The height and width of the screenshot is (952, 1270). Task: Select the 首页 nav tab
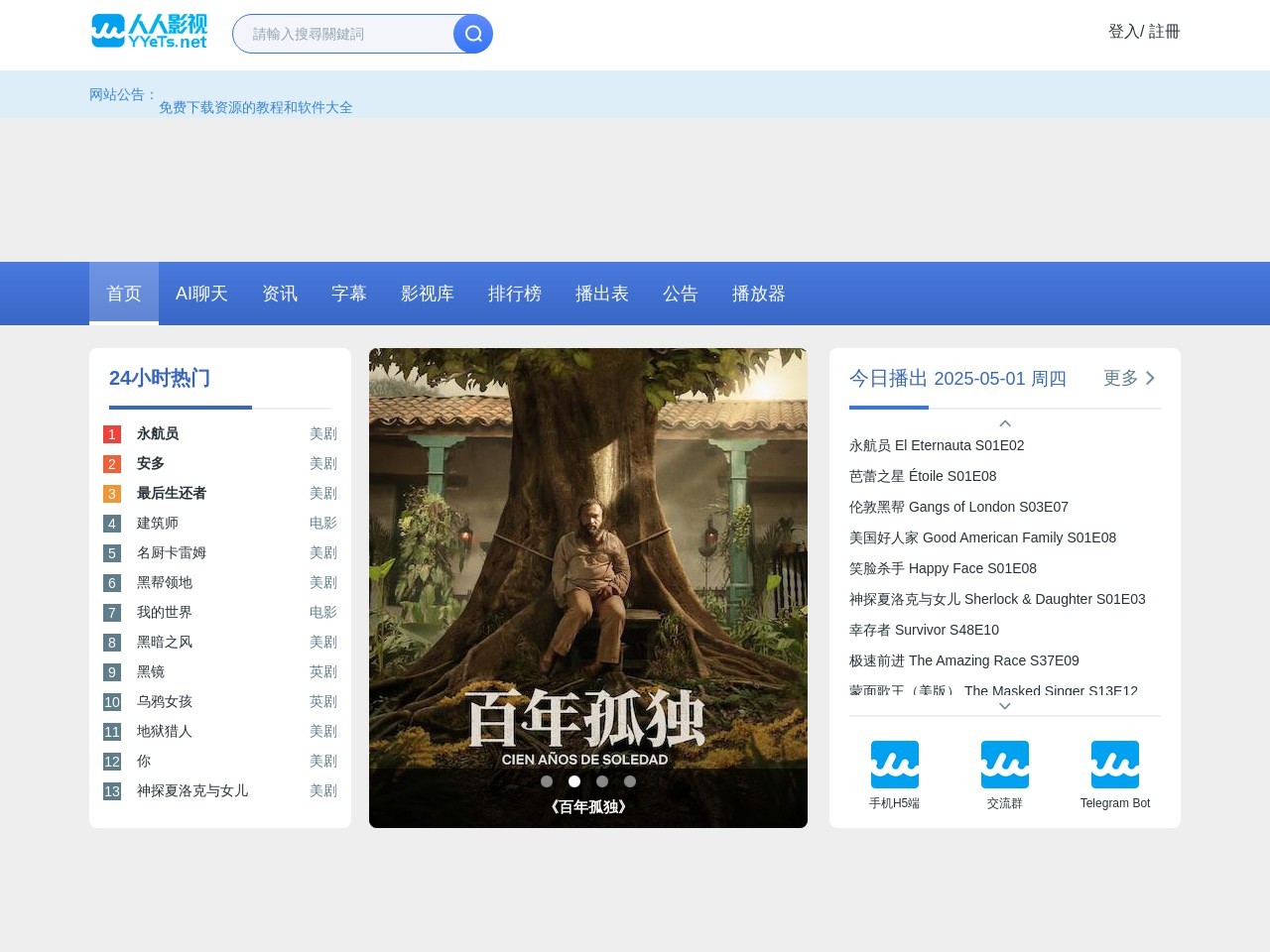124,294
